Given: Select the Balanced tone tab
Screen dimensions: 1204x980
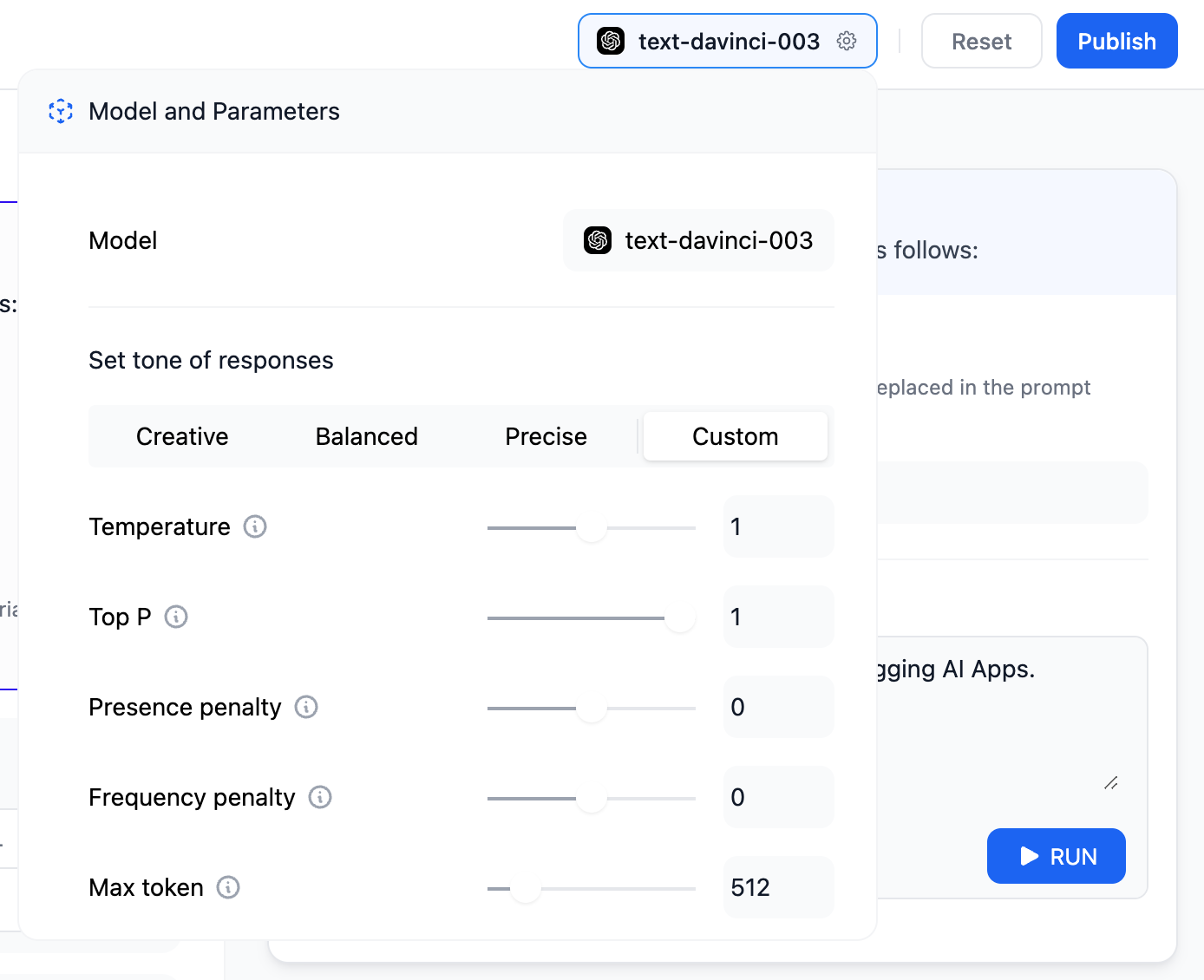Looking at the screenshot, I should point(367,436).
